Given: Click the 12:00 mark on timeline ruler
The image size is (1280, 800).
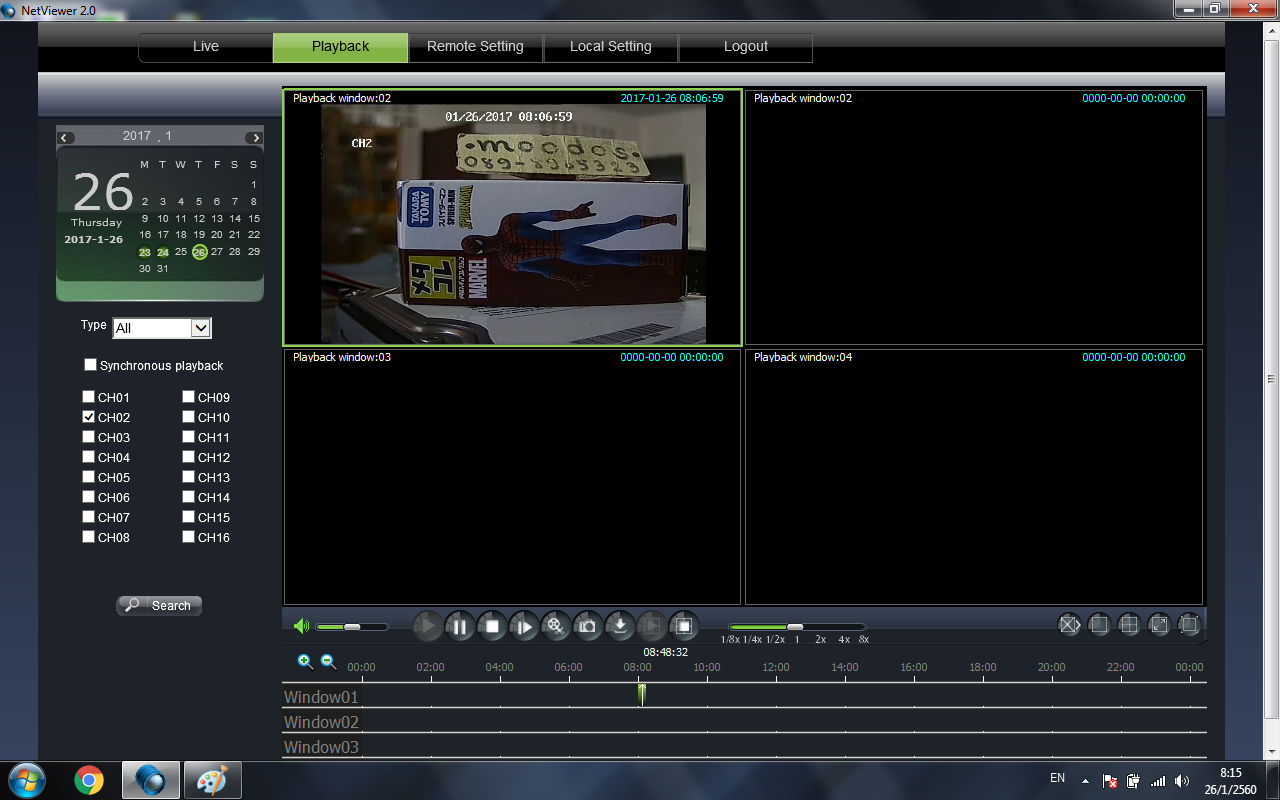Looking at the screenshot, I should (x=776, y=667).
